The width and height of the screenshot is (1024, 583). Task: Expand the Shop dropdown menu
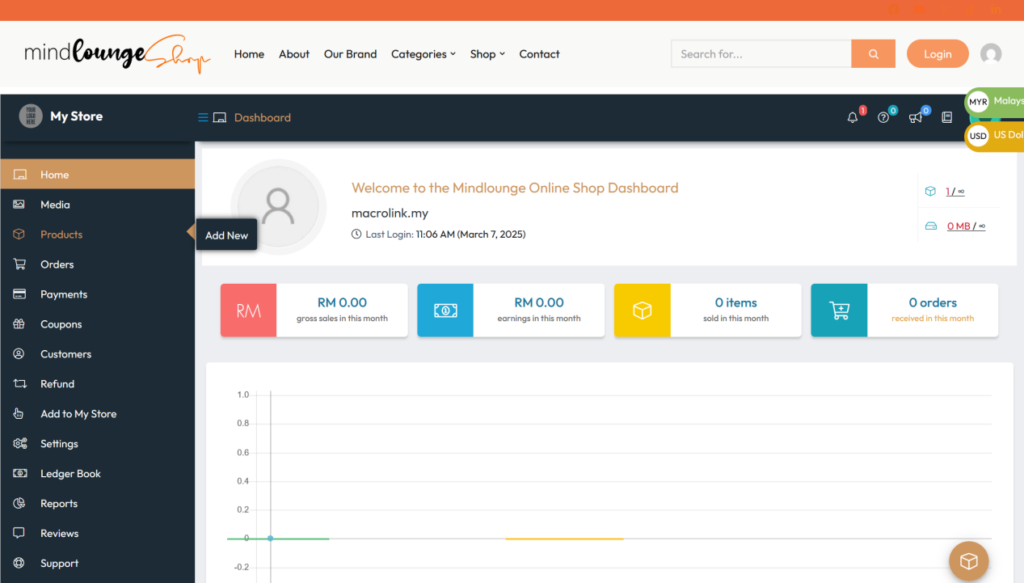[487, 54]
